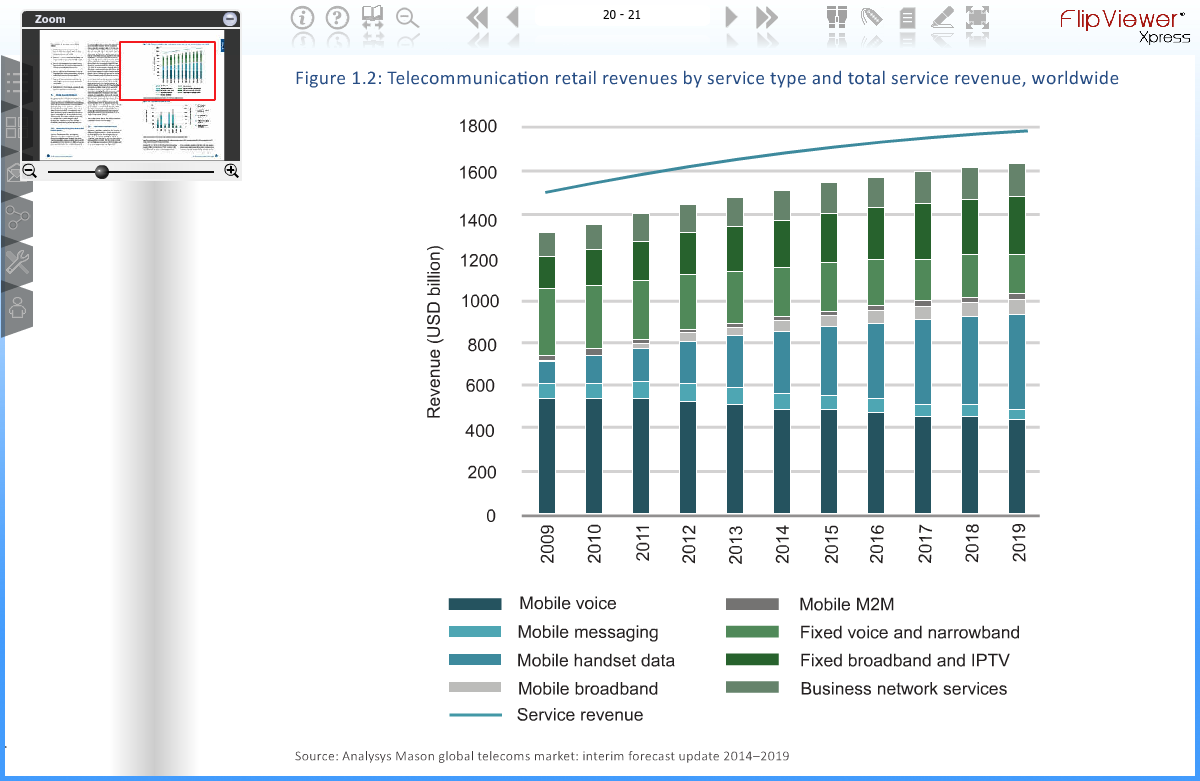Screen dimensions: 1200x781
Task: Open the user profile sidebar tab
Action: [x=16, y=308]
